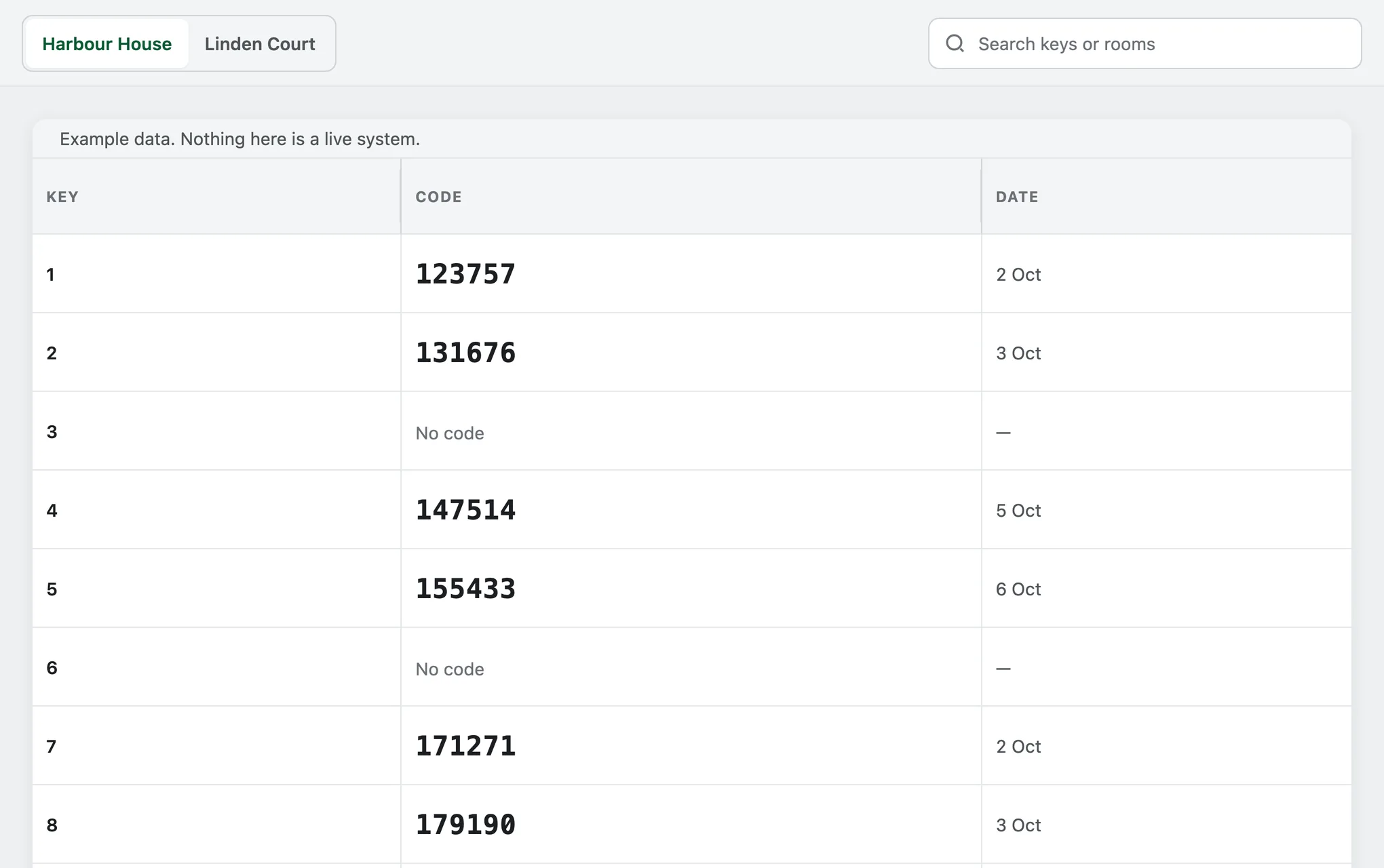The width and height of the screenshot is (1384, 868).
Task: Click the search magnifier icon
Action: click(955, 43)
